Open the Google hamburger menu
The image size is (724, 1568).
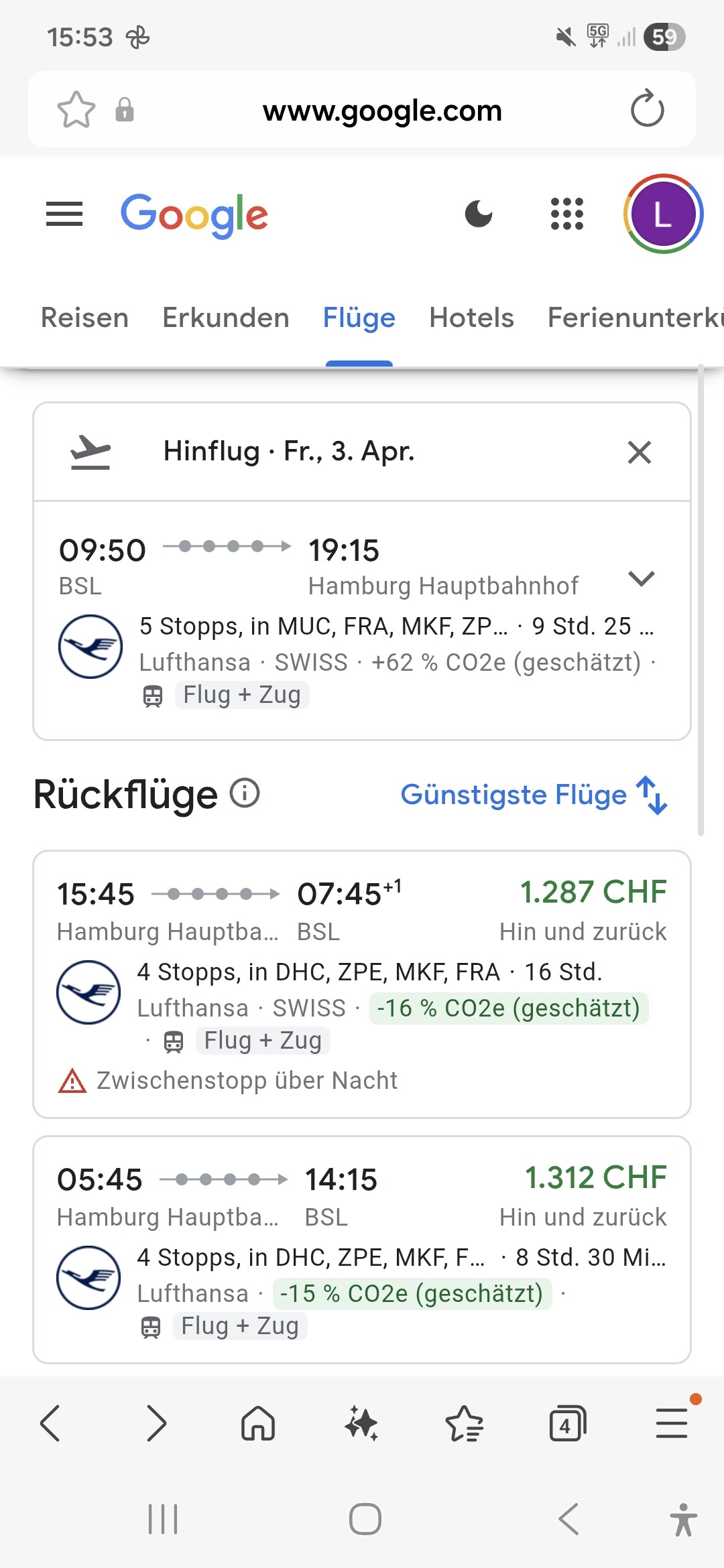(x=64, y=214)
